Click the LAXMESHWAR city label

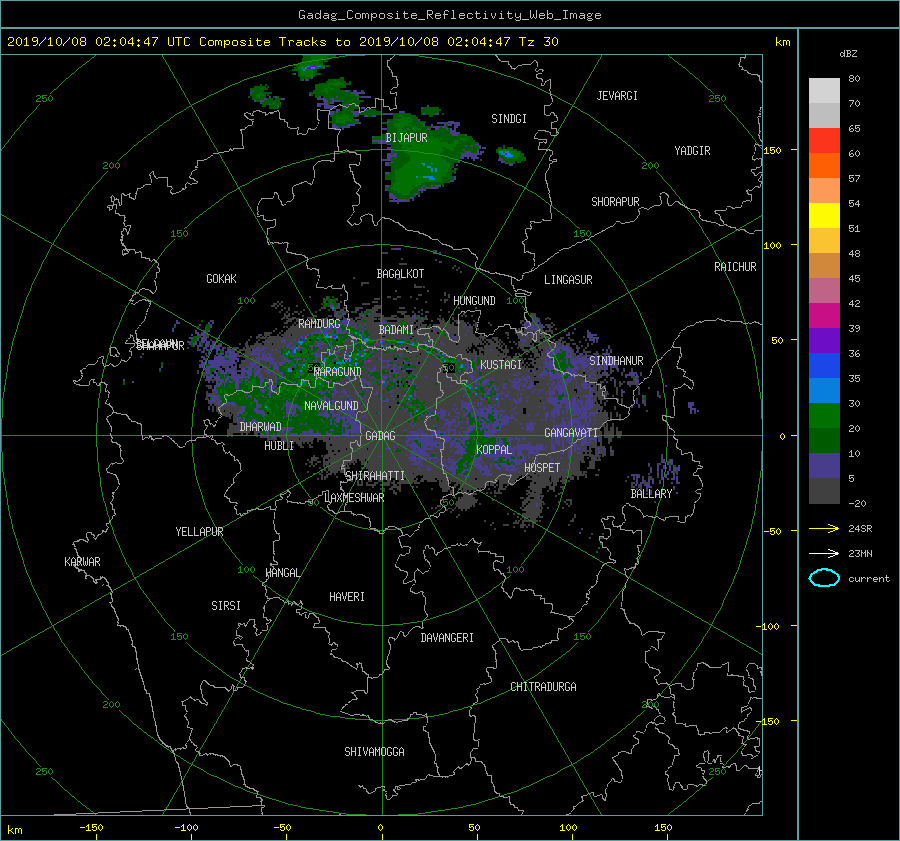pyautogui.click(x=354, y=498)
